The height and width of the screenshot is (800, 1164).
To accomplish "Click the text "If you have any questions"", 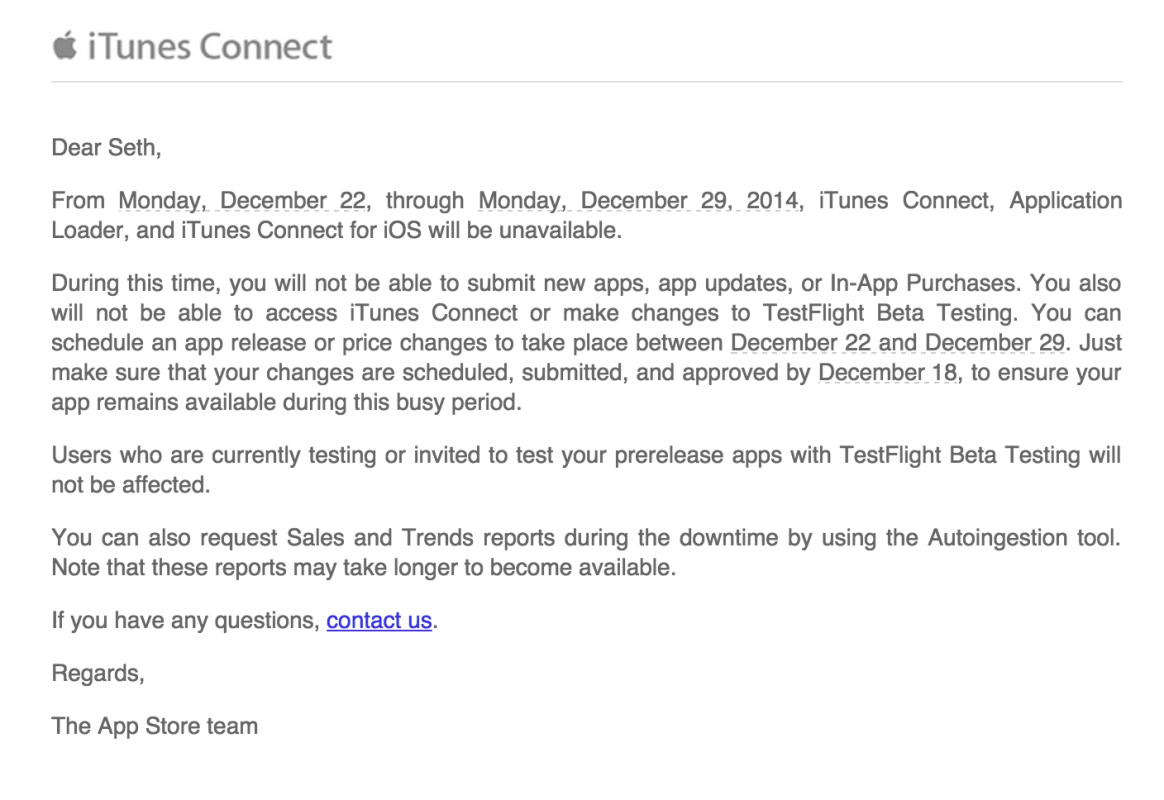I will (184, 620).
